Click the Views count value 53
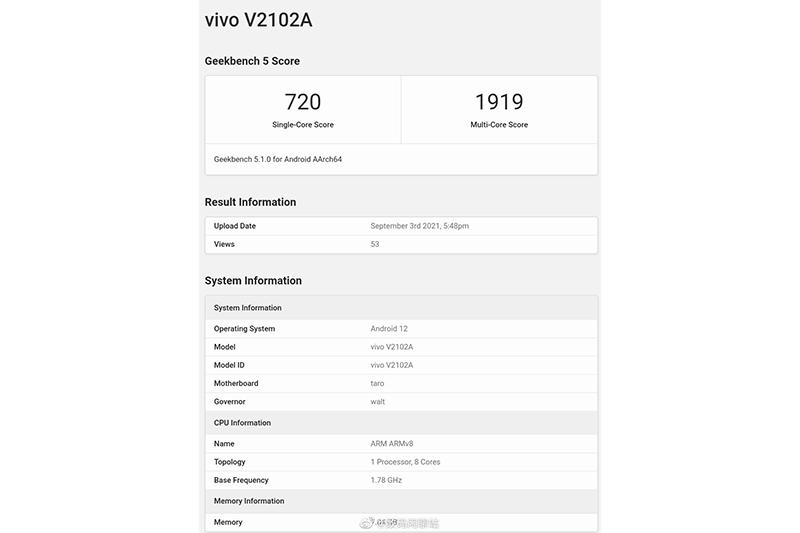The height and width of the screenshot is (533, 800). click(x=375, y=244)
